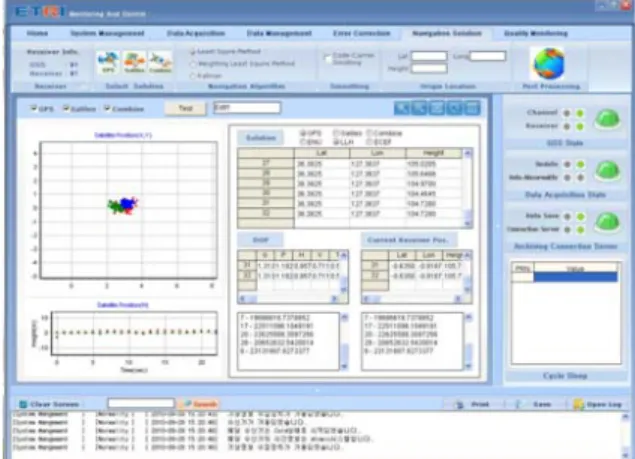Screen dimensions: 635x459
Task: Click DOP table horizontal scroll left arrow
Action: click(243, 299)
